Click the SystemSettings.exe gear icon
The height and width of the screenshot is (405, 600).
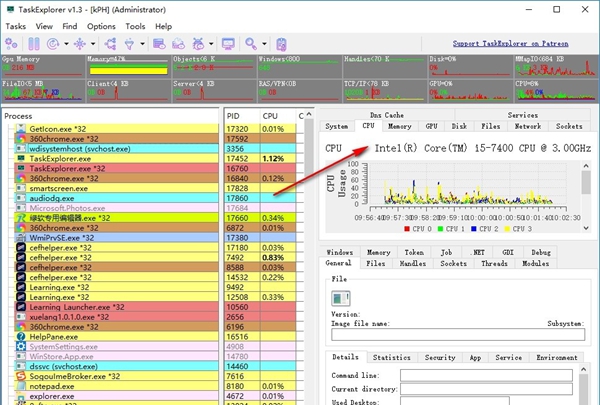tap(21, 346)
